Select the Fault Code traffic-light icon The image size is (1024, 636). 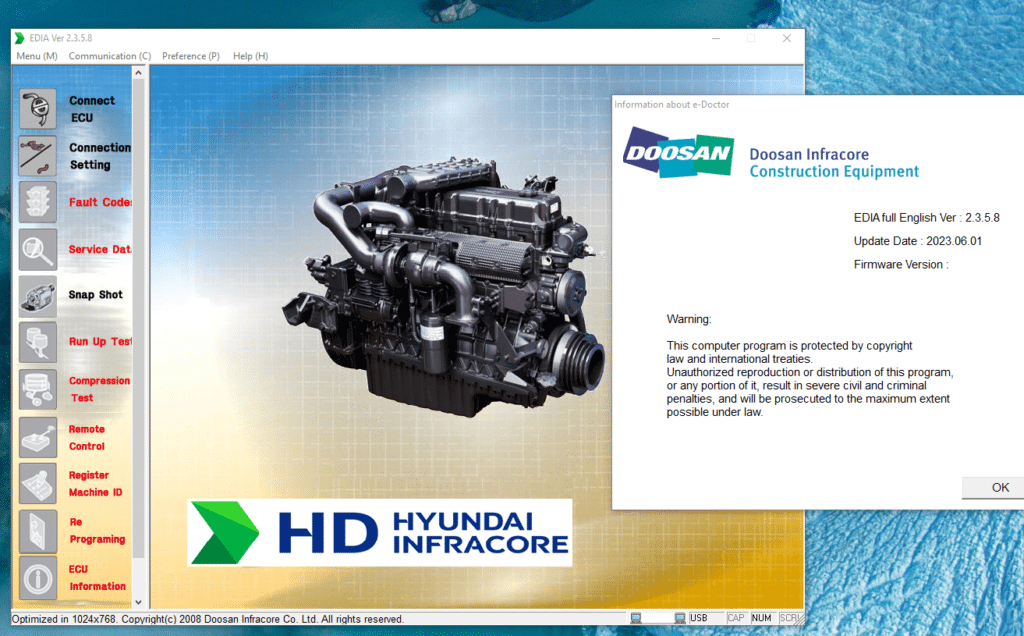(38, 202)
